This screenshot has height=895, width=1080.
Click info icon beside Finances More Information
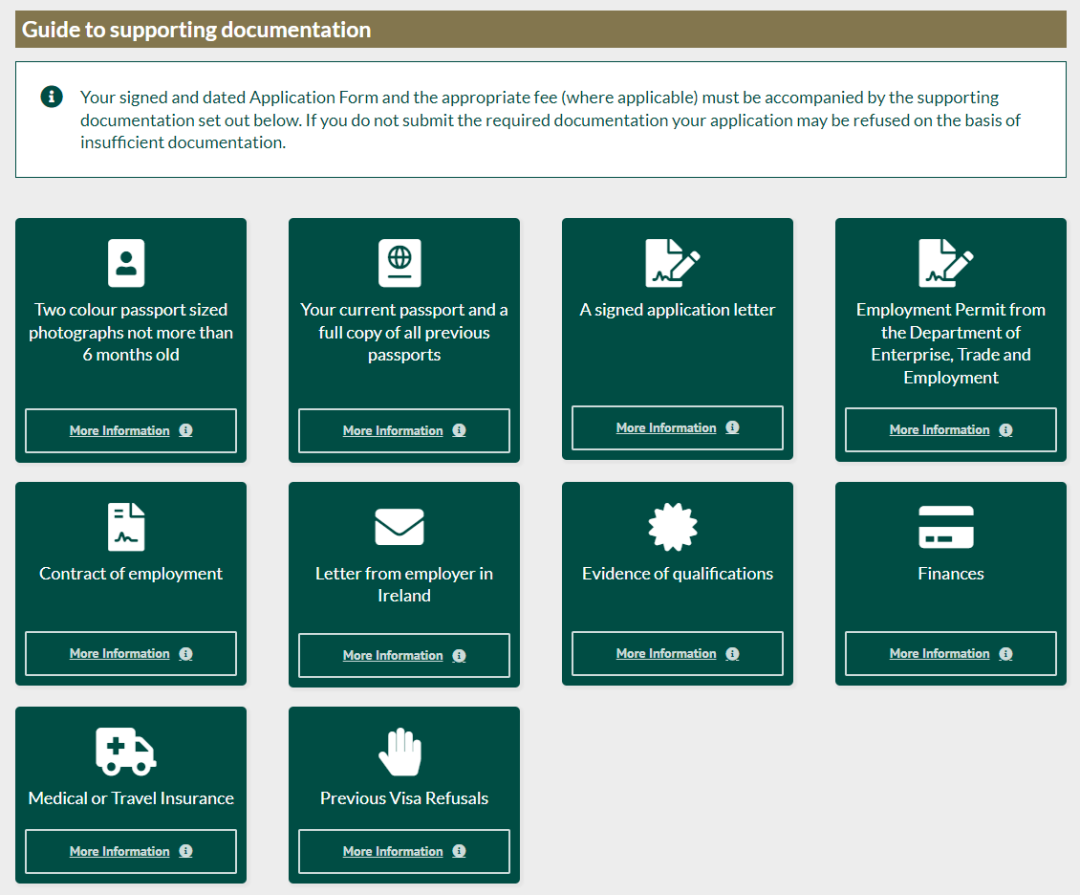[x=1006, y=653]
